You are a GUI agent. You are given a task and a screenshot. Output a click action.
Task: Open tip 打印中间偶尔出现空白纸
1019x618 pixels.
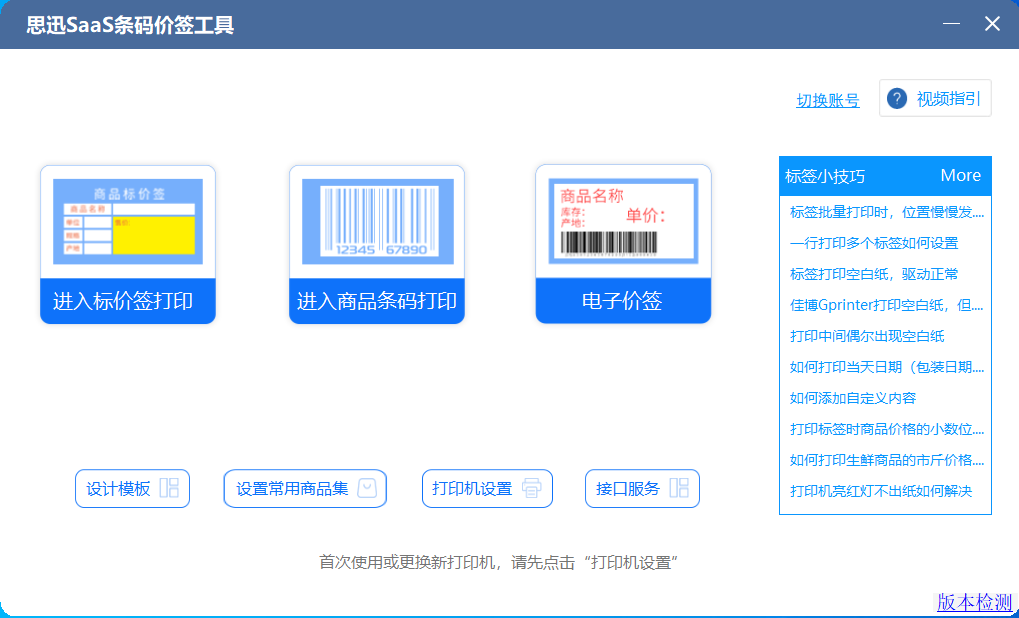pos(867,336)
